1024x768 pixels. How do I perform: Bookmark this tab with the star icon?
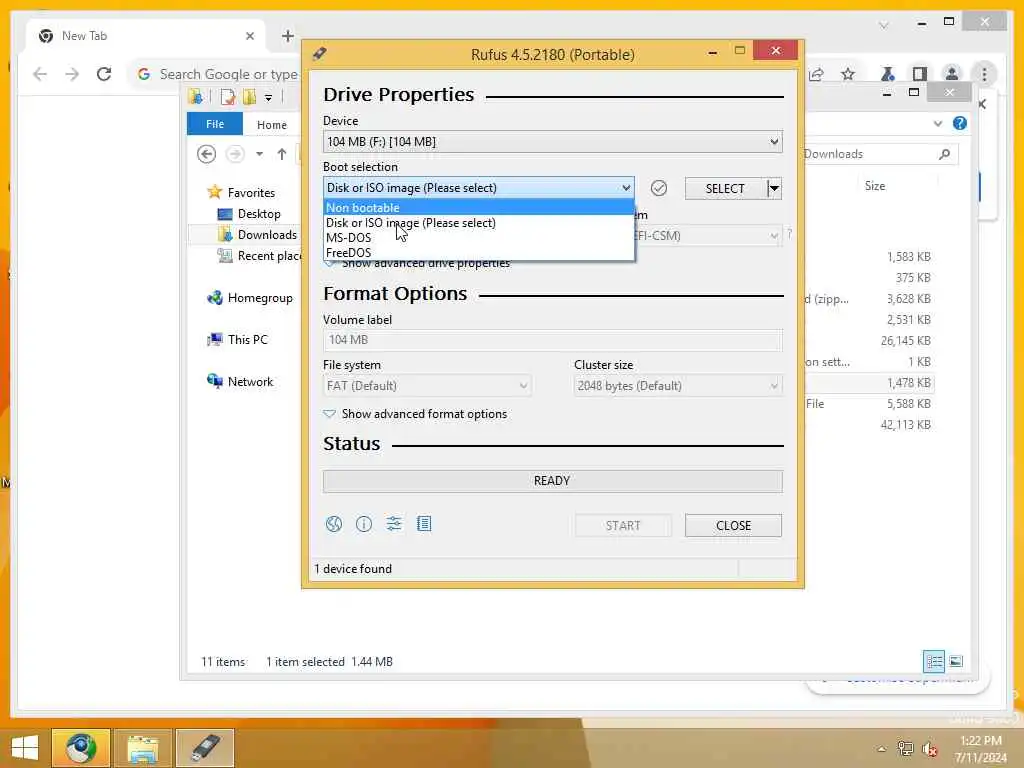848,74
